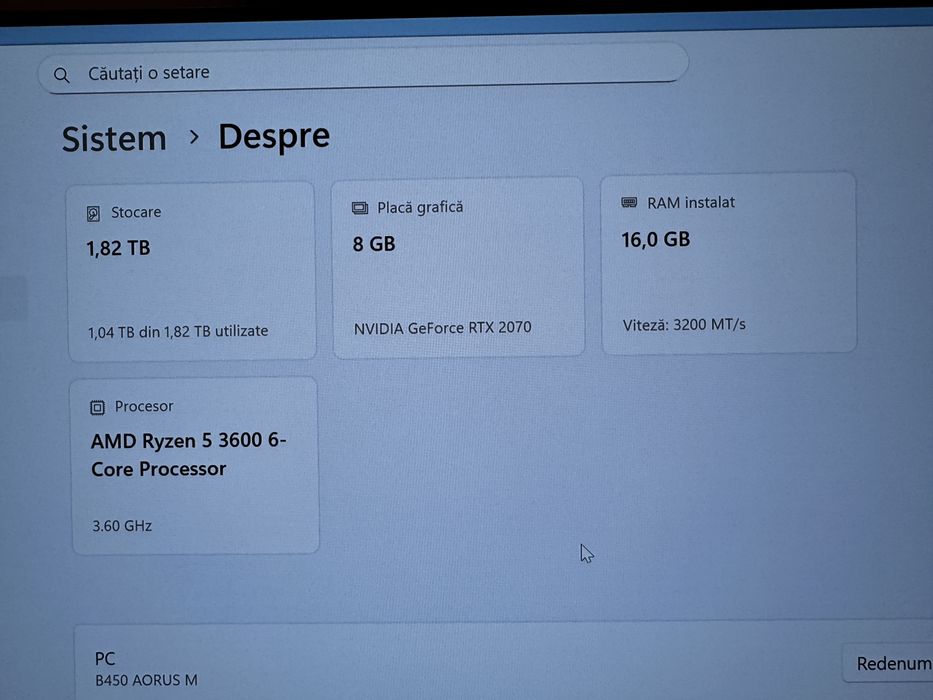Click the breadcrumb chevron after Sistem
Viewport: 933px width, 700px height.
[x=193, y=138]
